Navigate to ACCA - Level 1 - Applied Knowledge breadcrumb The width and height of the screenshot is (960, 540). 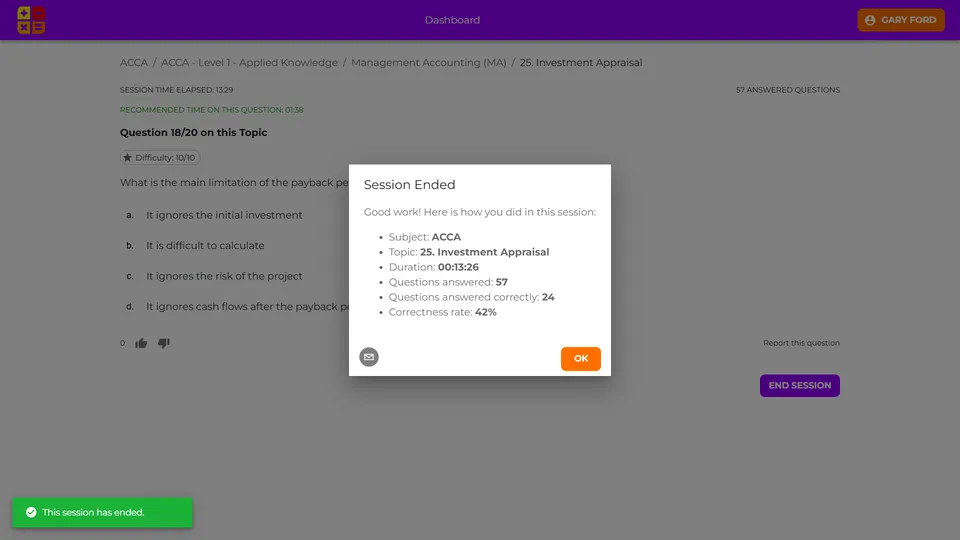pyautogui.click(x=249, y=63)
